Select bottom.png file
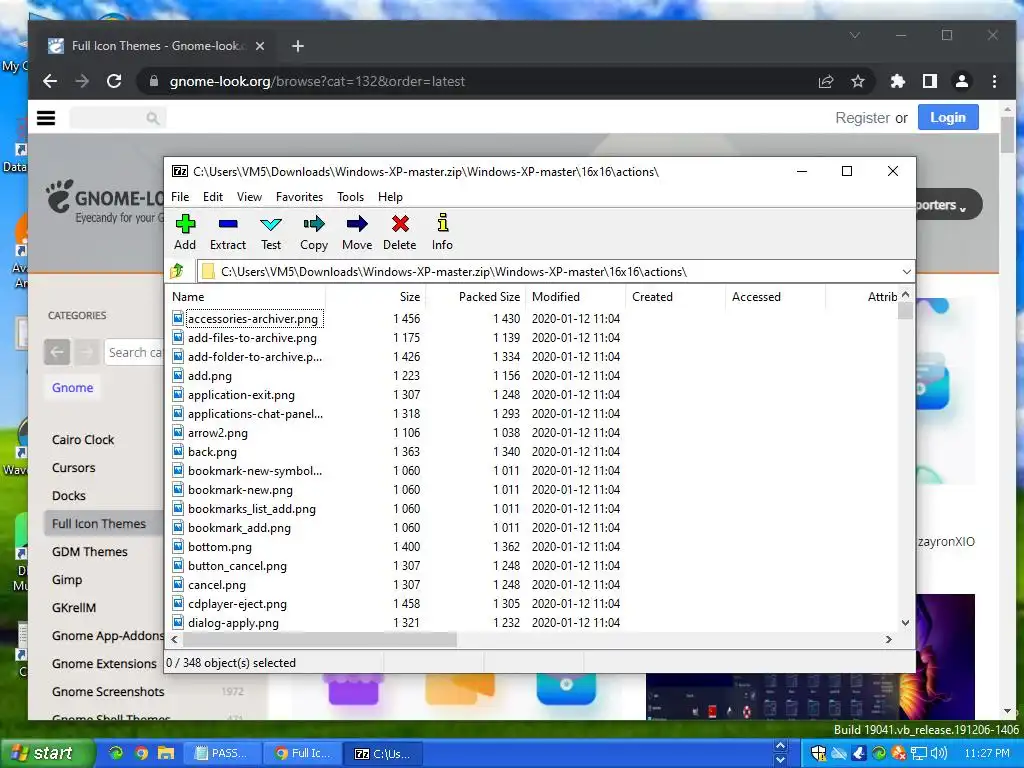This screenshot has width=1024, height=768. pyautogui.click(x=219, y=547)
